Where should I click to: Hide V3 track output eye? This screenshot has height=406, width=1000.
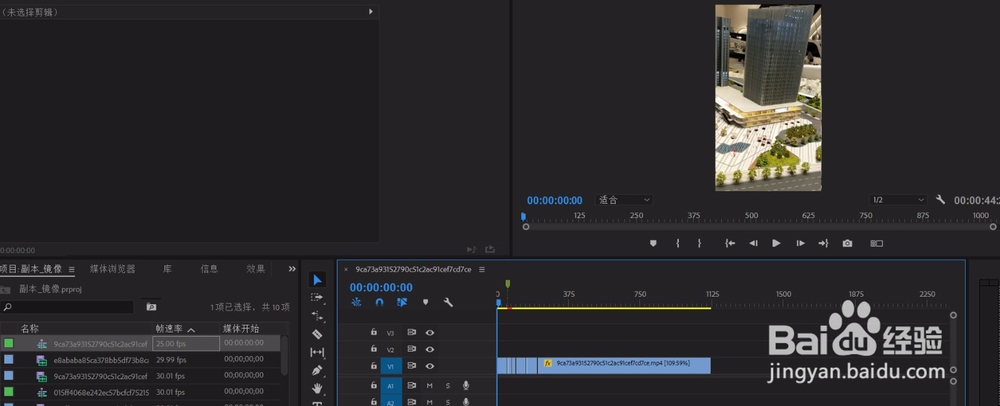coord(430,333)
